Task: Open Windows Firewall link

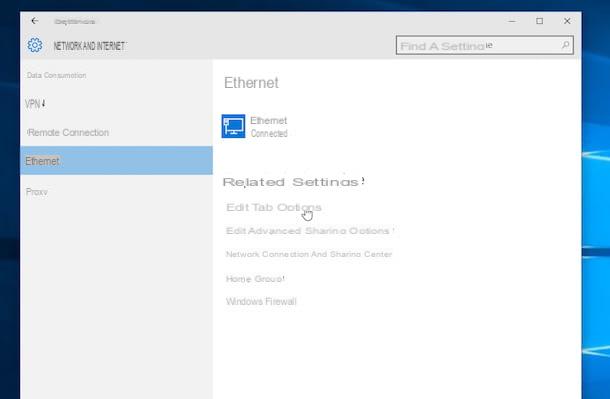Action: coord(261,301)
